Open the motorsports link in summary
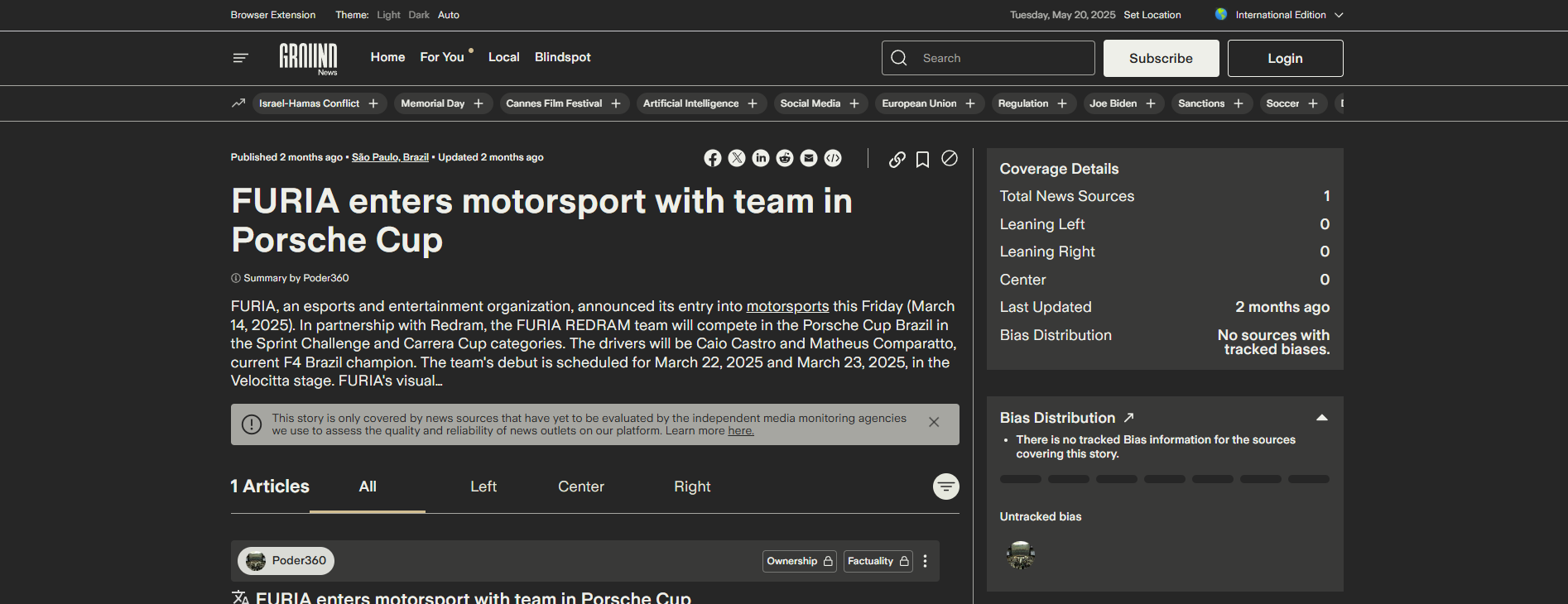 click(x=787, y=306)
